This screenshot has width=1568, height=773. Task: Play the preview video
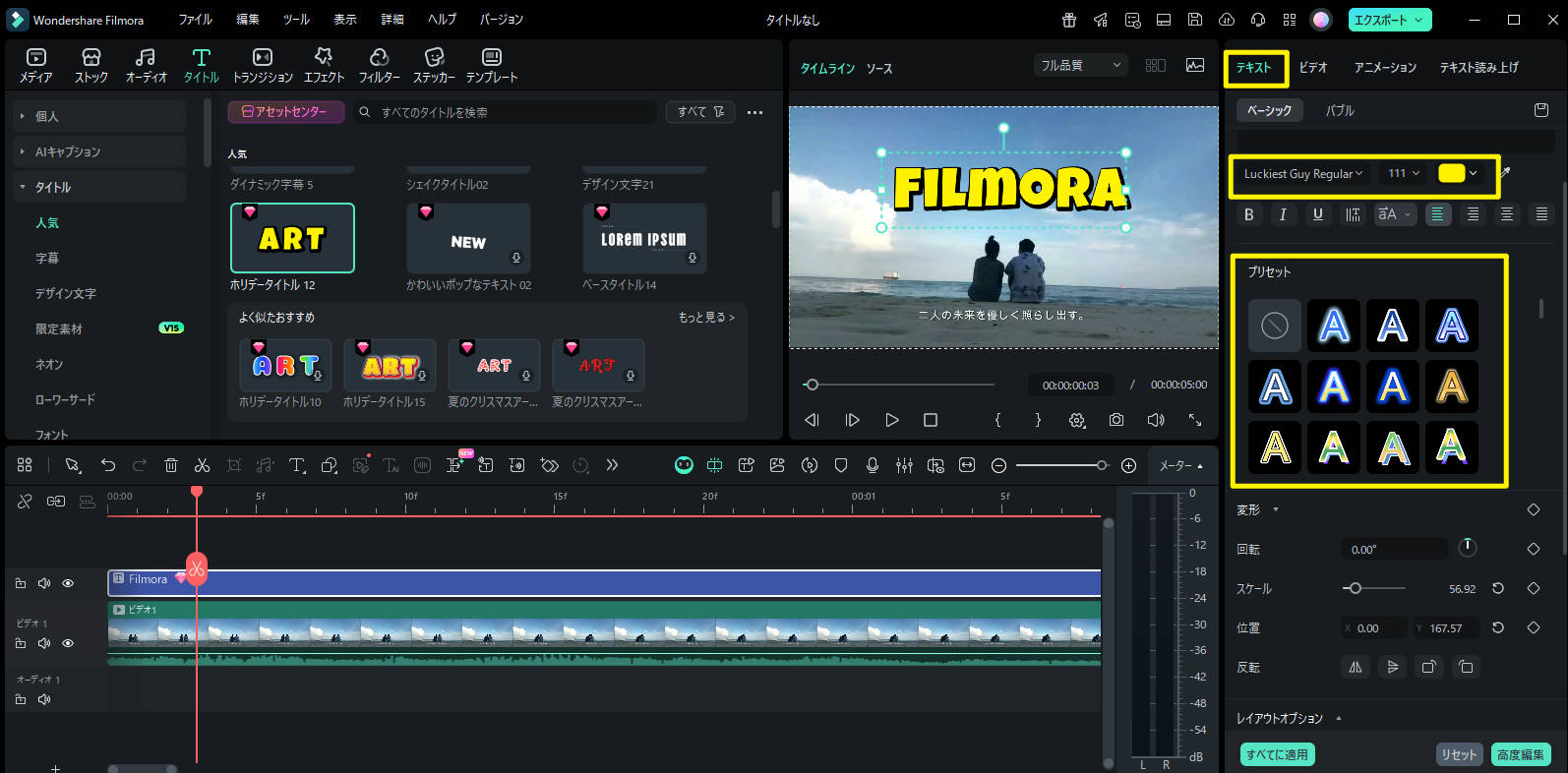coord(892,420)
